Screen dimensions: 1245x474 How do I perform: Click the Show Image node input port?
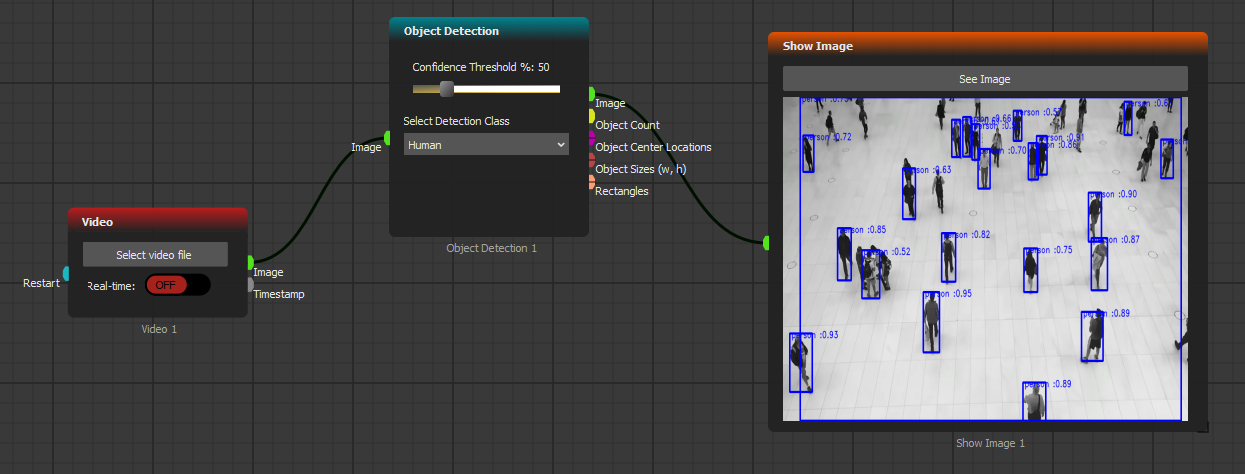coord(767,242)
